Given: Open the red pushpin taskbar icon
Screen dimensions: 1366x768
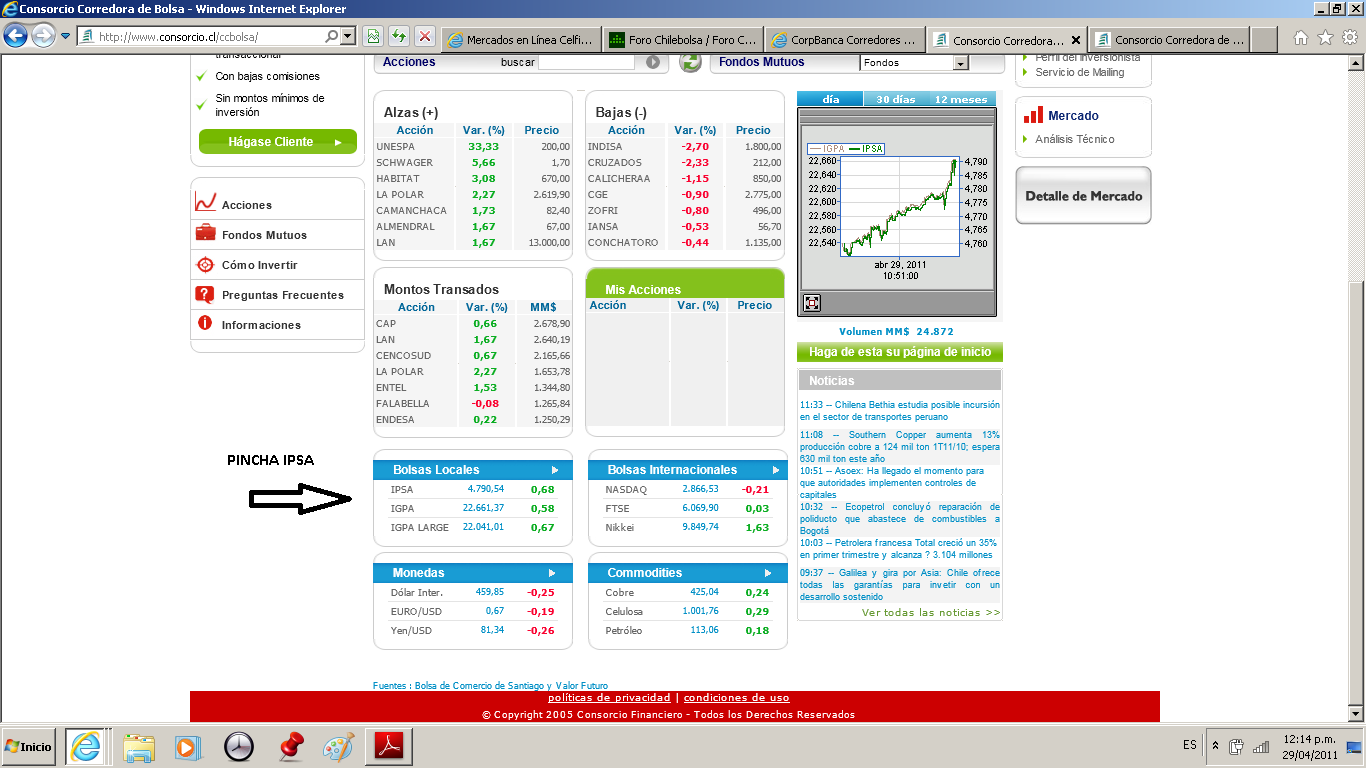Looking at the screenshot, I should tap(290, 746).
